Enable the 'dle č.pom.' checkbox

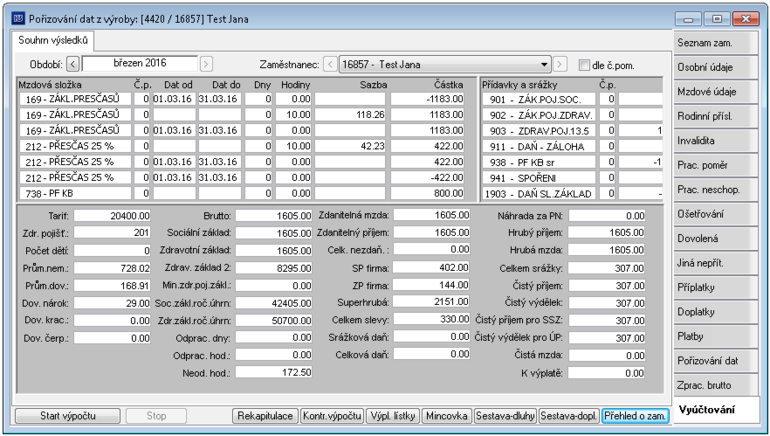(584, 65)
